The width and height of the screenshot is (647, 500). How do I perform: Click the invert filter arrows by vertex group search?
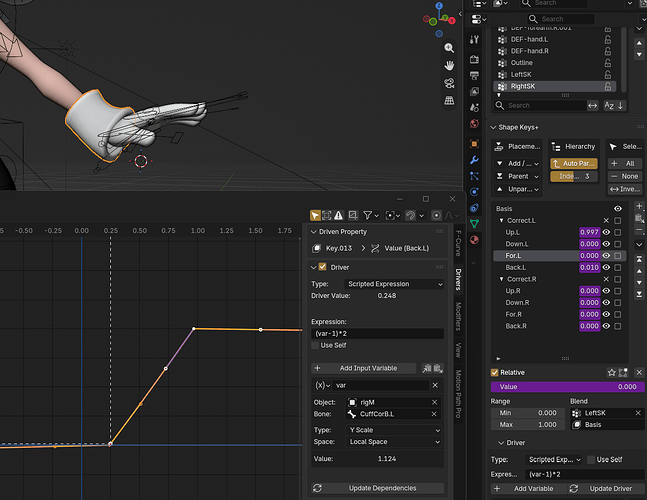coord(593,106)
